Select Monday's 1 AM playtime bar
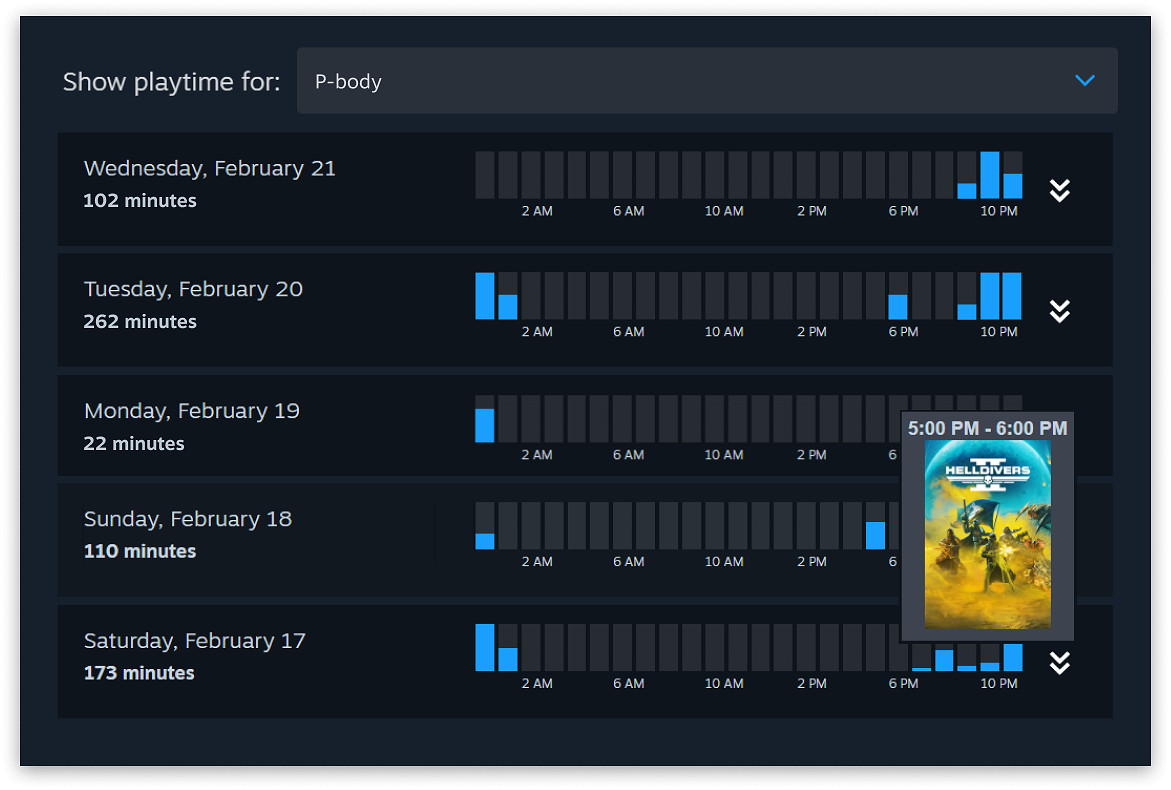Screen dimensions: 1171x790 click(x=485, y=424)
